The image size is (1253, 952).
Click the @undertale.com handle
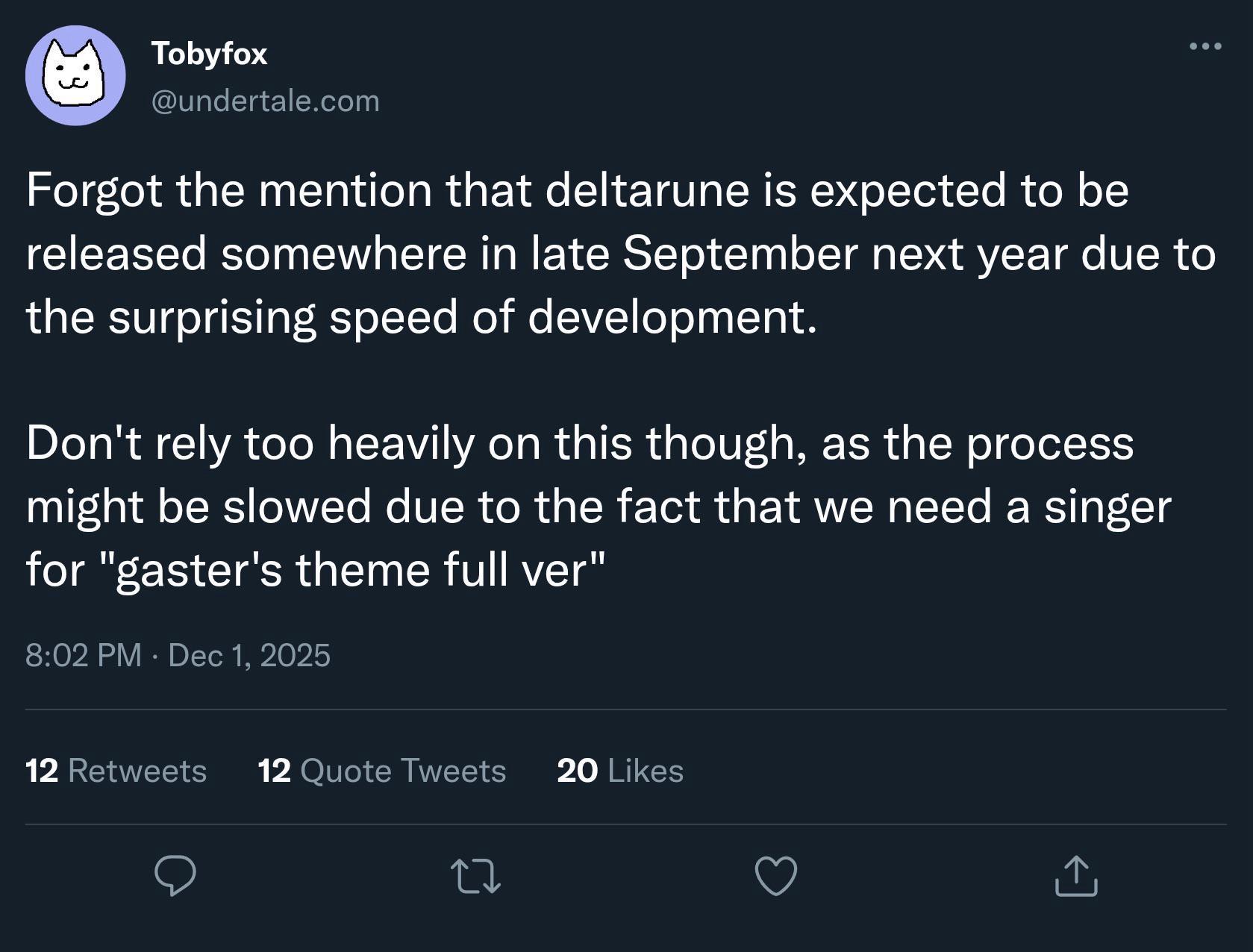click(265, 101)
